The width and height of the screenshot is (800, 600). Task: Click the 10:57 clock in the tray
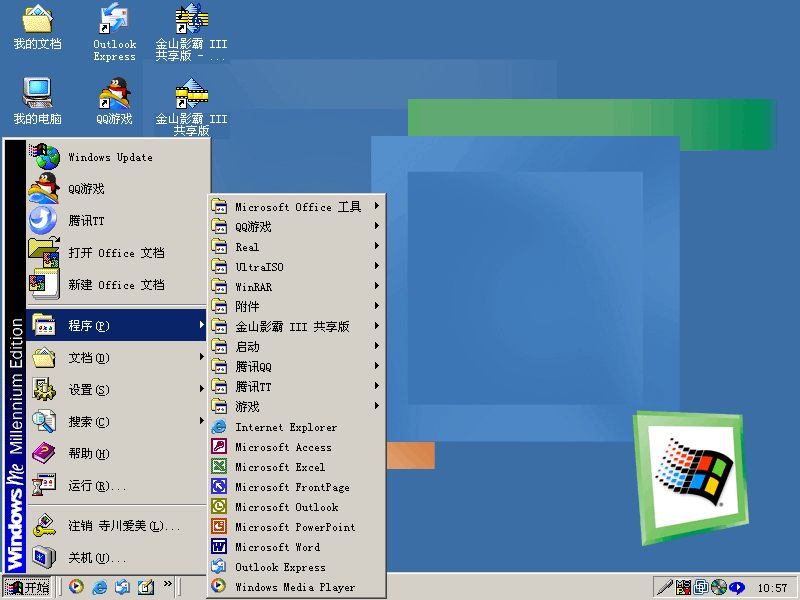point(772,588)
